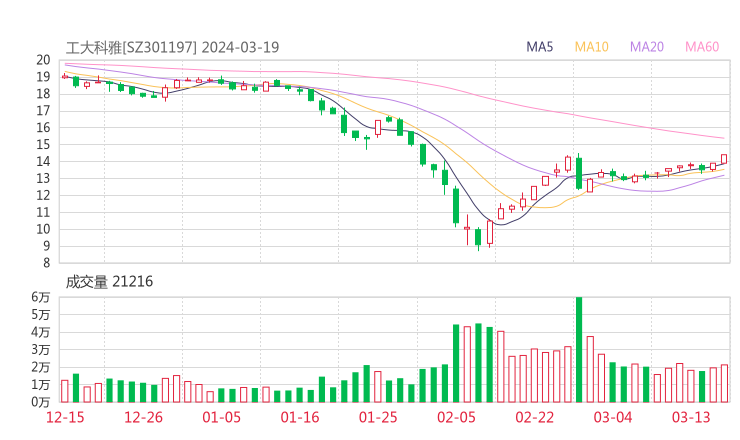Click the price axis value 10
740x440 pixels.
tap(43, 229)
